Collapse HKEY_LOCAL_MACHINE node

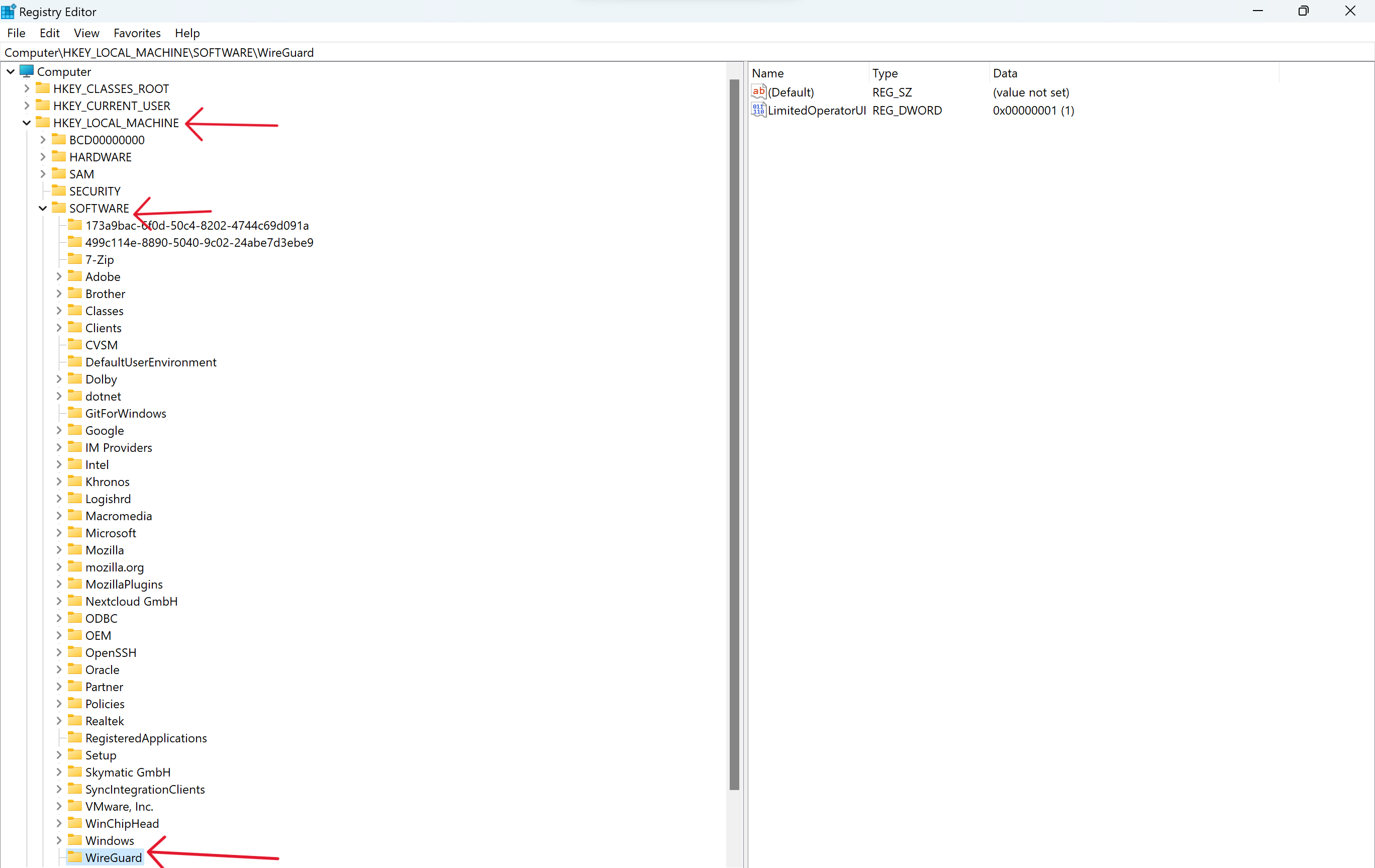(x=26, y=123)
